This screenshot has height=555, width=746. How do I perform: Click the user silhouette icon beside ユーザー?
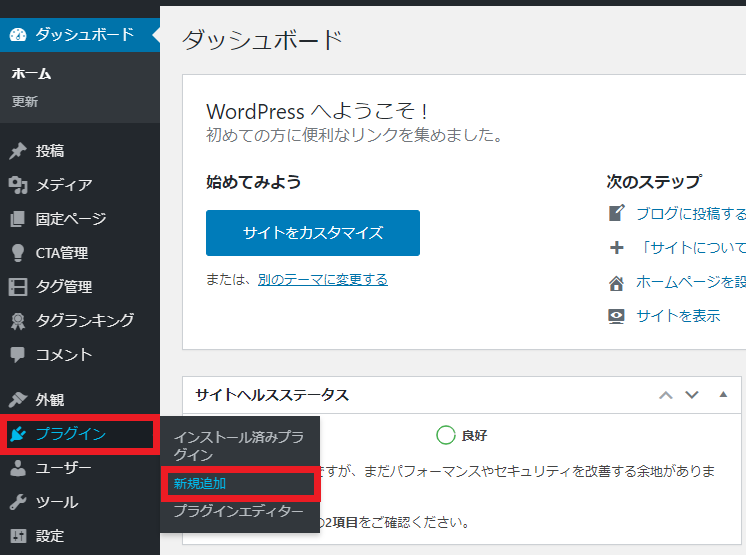(18, 468)
